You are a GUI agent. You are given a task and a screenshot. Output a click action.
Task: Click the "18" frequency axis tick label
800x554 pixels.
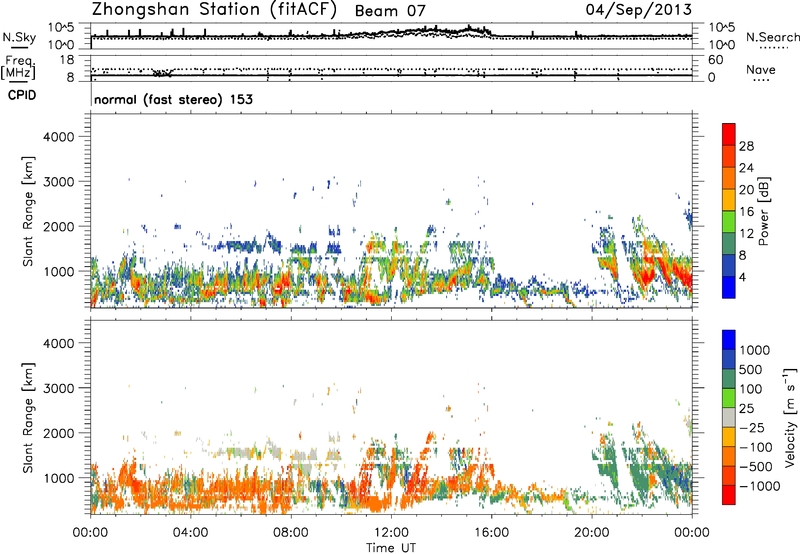tap(67, 59)
